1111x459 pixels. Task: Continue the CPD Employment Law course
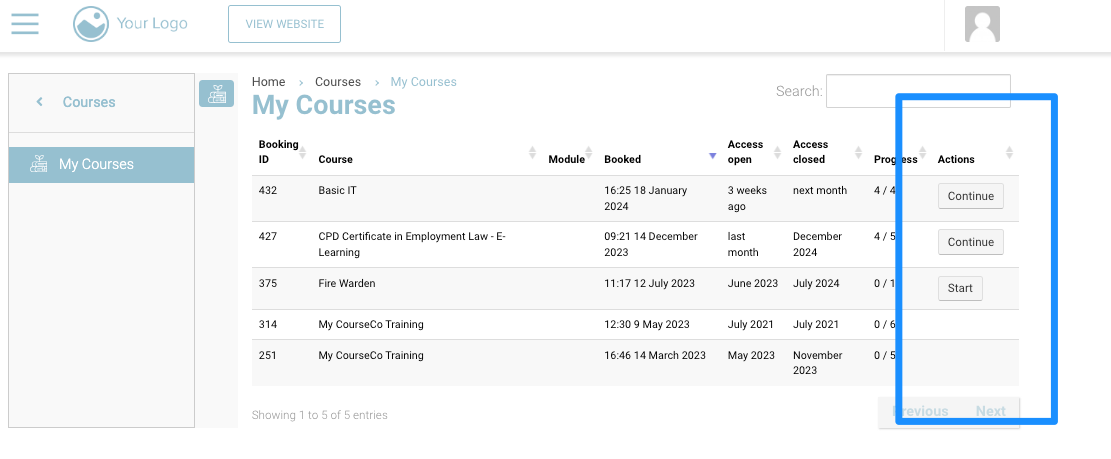[970, 242]
